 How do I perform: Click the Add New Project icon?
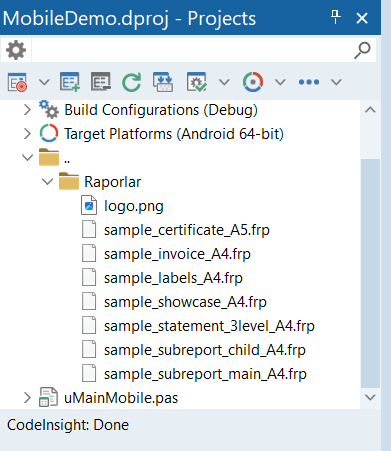tap(70, 82)
